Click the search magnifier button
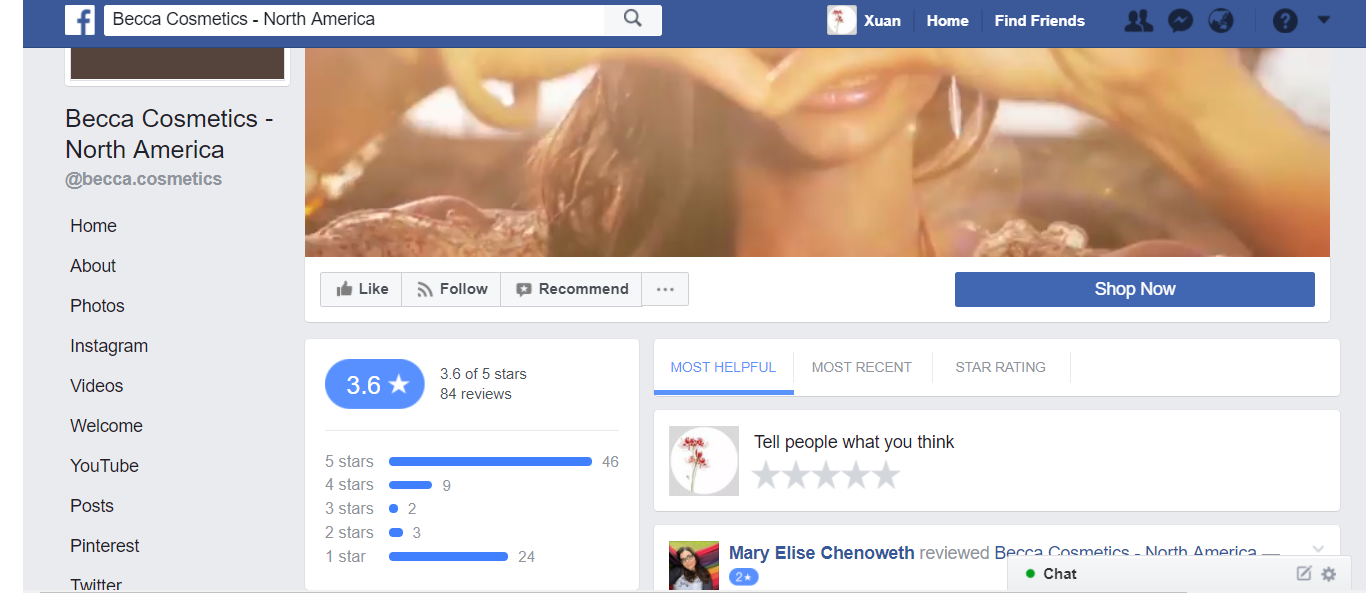Image resolution: width=1366 pixels, height=593 pixels. (633, 19)
